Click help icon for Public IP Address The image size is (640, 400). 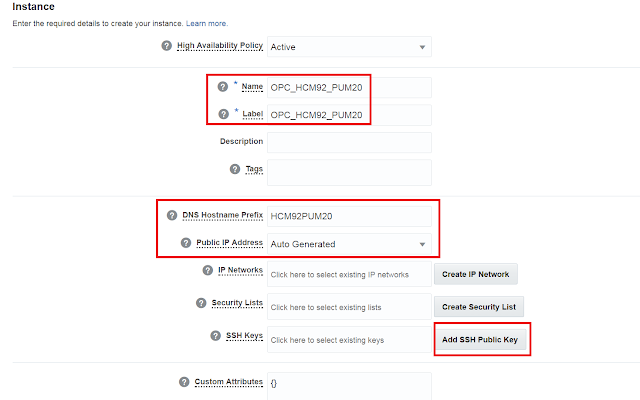tap(185, 243)
